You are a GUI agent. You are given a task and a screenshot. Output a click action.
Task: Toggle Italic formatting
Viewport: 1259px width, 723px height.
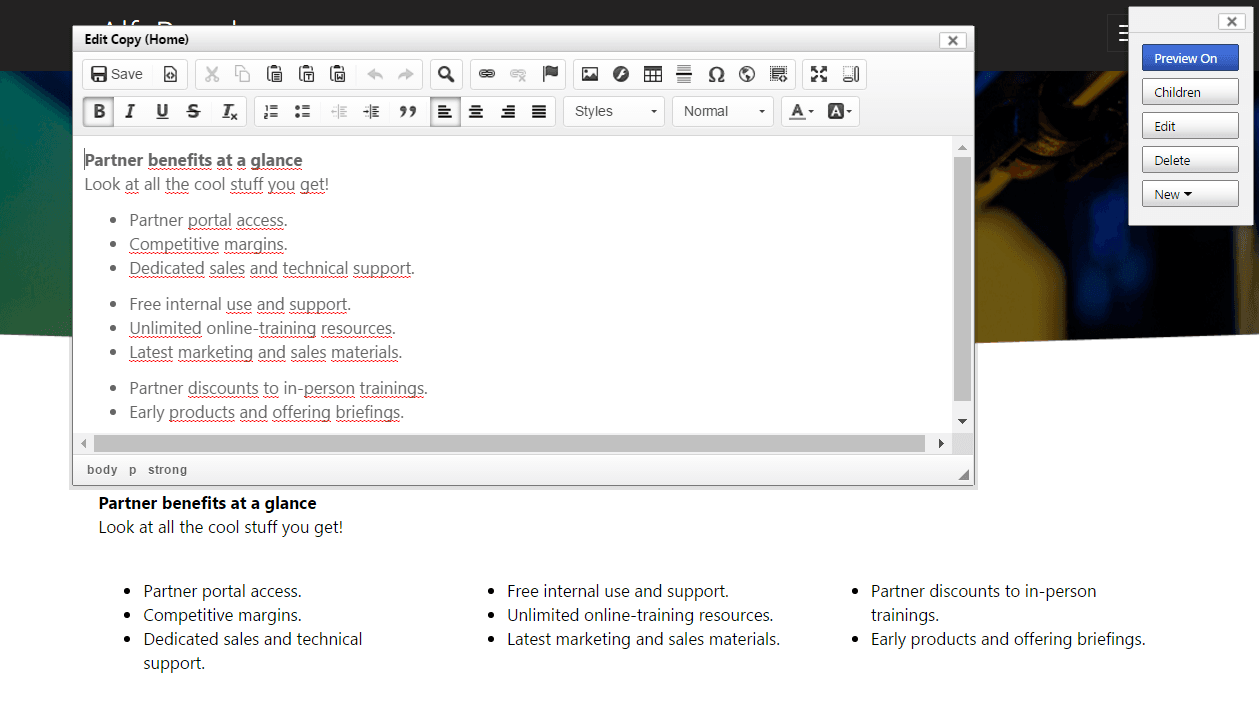(x=130, y=111)
